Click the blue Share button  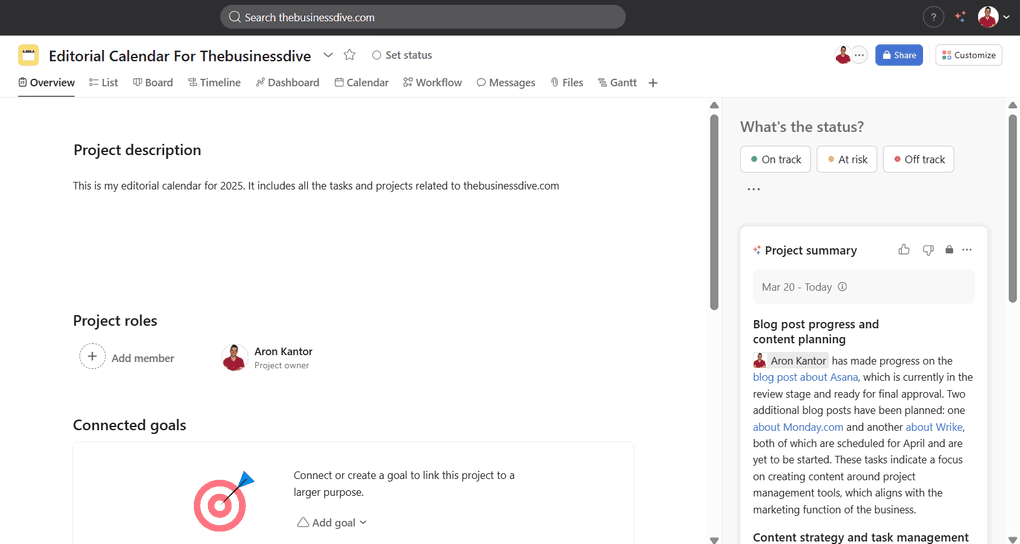click(x=899, y=55)
